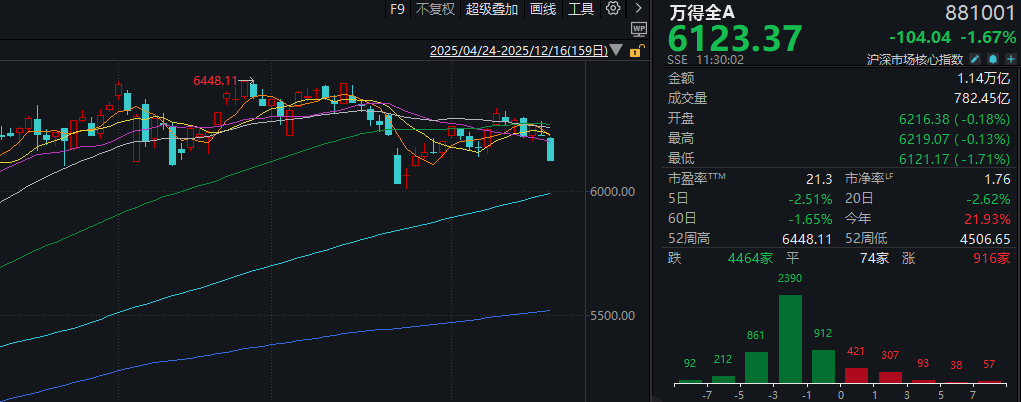Click the 万得全A index name

coord(705,11)
